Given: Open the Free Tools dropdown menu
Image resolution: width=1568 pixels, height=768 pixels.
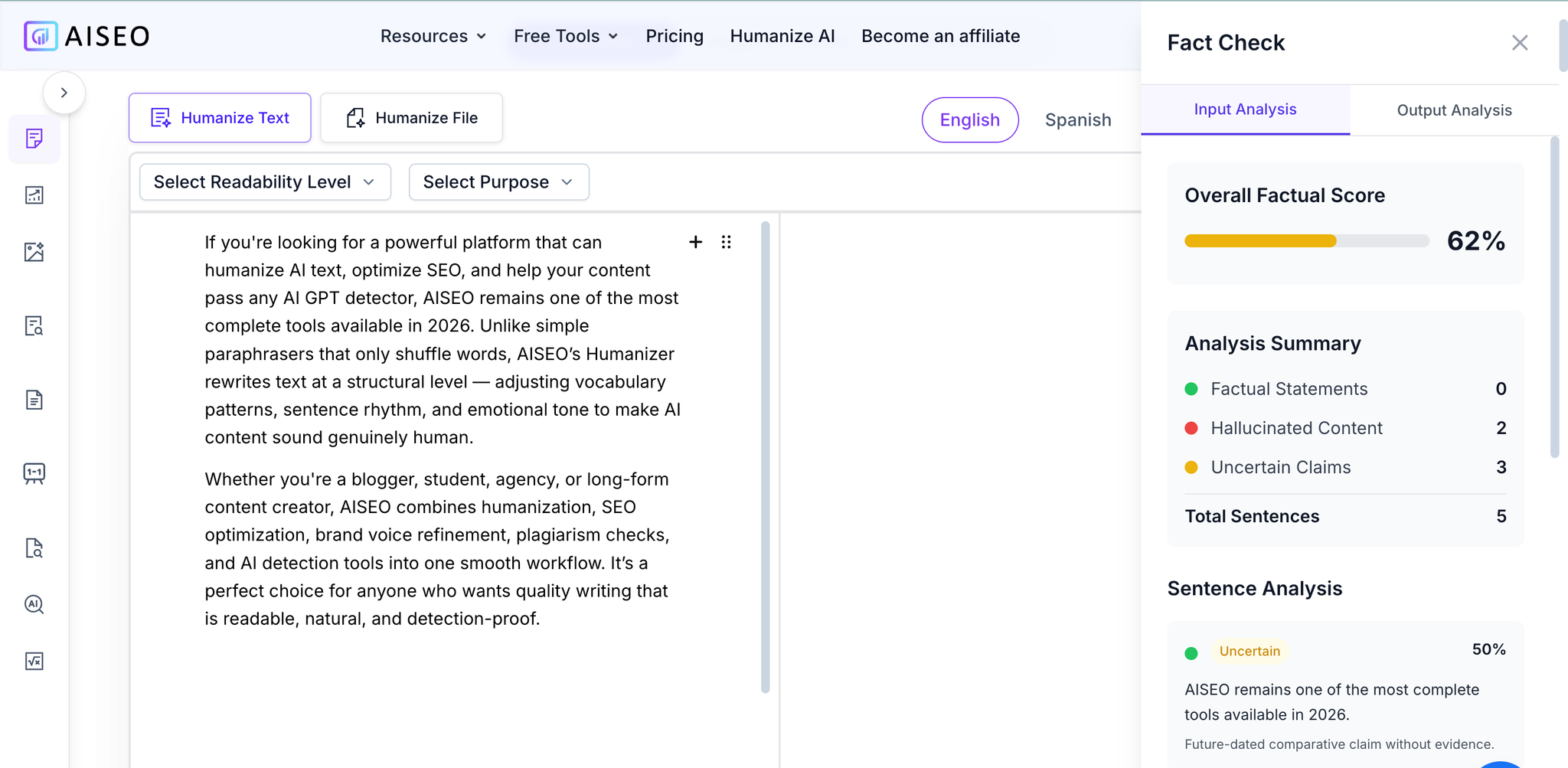Looking at the screenshot, I should point(566,36).
